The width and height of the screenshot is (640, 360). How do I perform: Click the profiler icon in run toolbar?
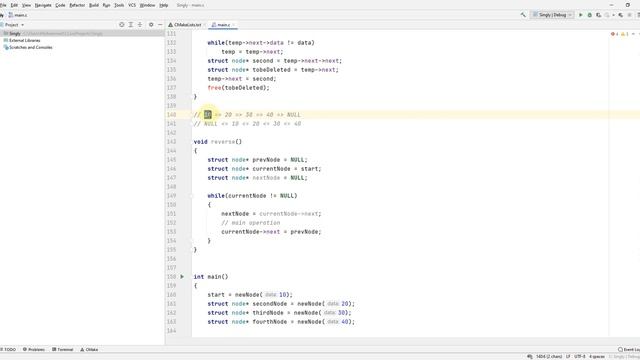(x=608, y=15)
